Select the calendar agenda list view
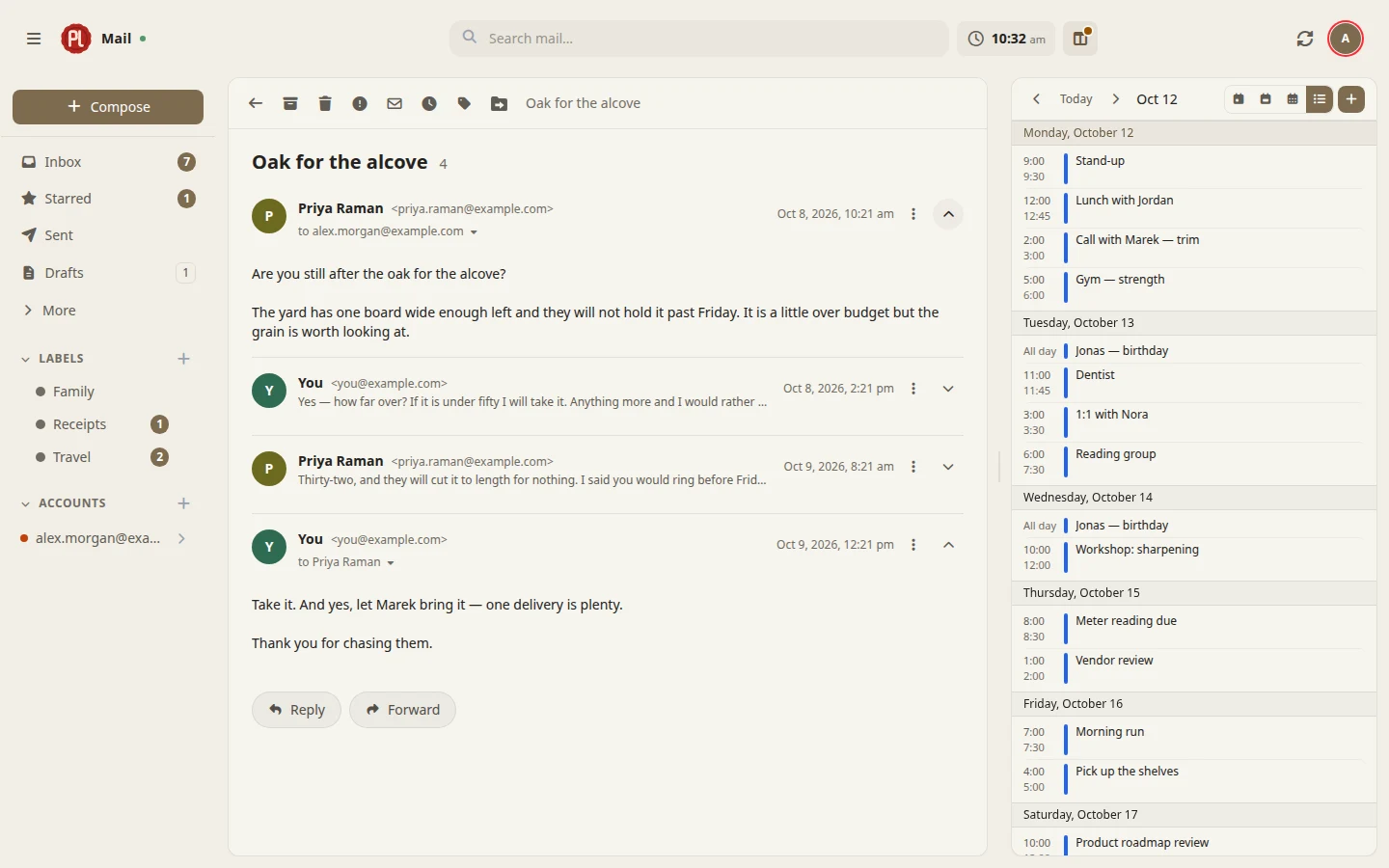The width and height of the screenshot is (1389, 868). (1320, 99)
